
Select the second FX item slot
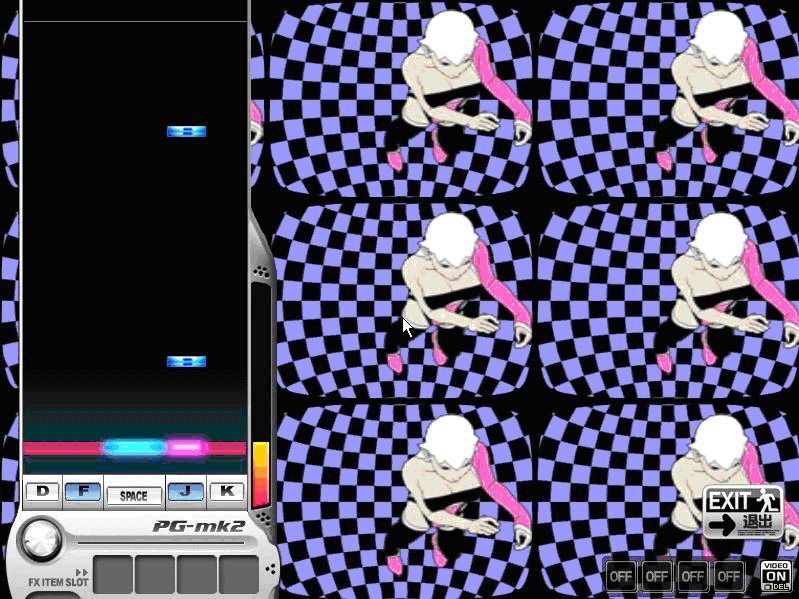155,576
